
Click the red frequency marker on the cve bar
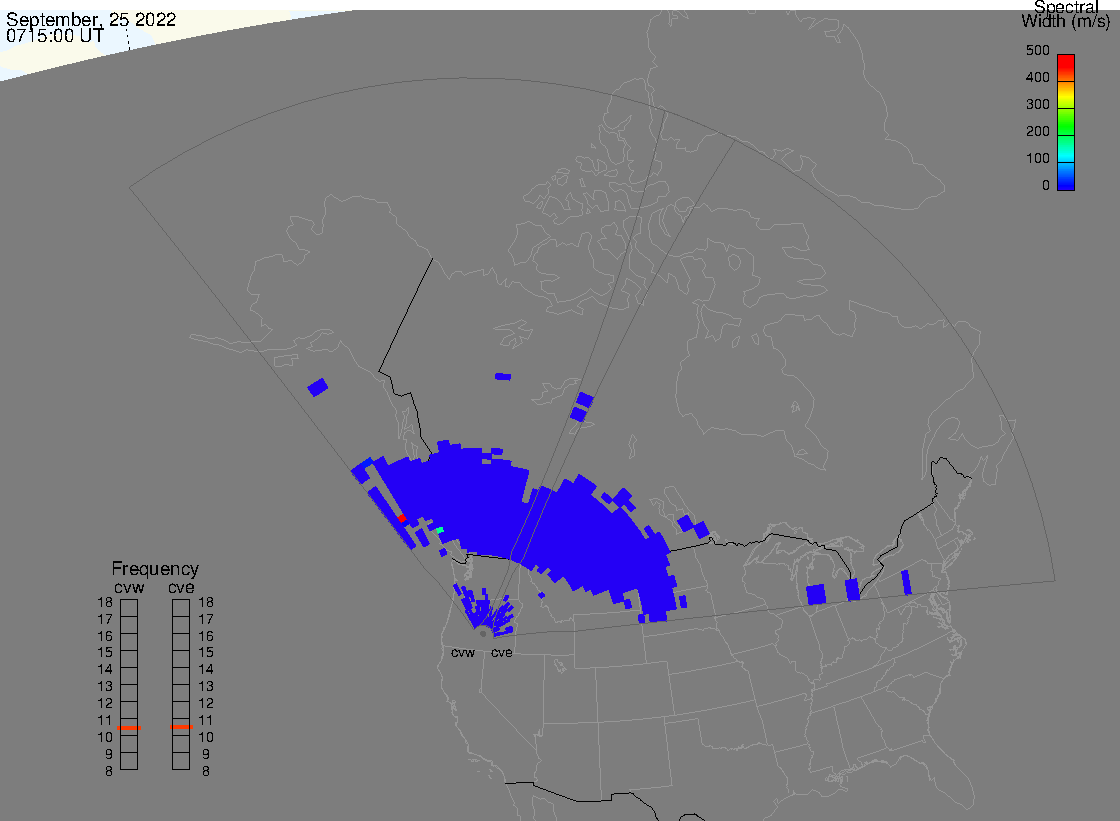pos(181,727)
